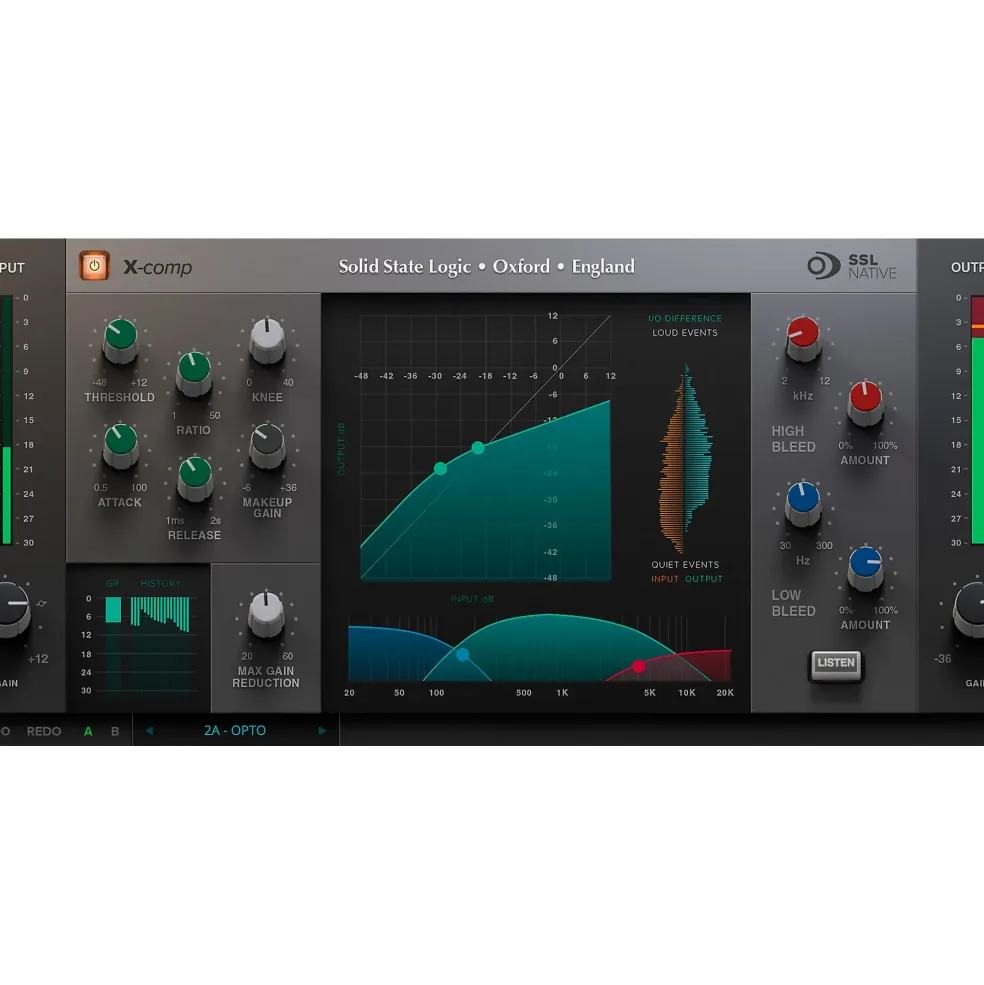984x985 pixels.
Task: Select previous preset with left arrow
Action: 149,731
